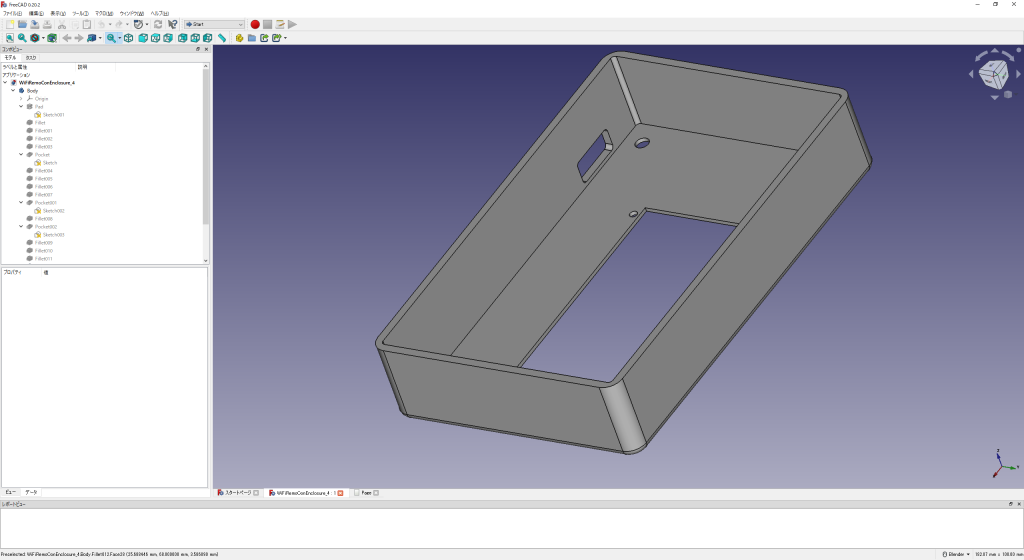The image size is (1024, 560).
Task: Click the Create new document icon
Action: (9, 24)
